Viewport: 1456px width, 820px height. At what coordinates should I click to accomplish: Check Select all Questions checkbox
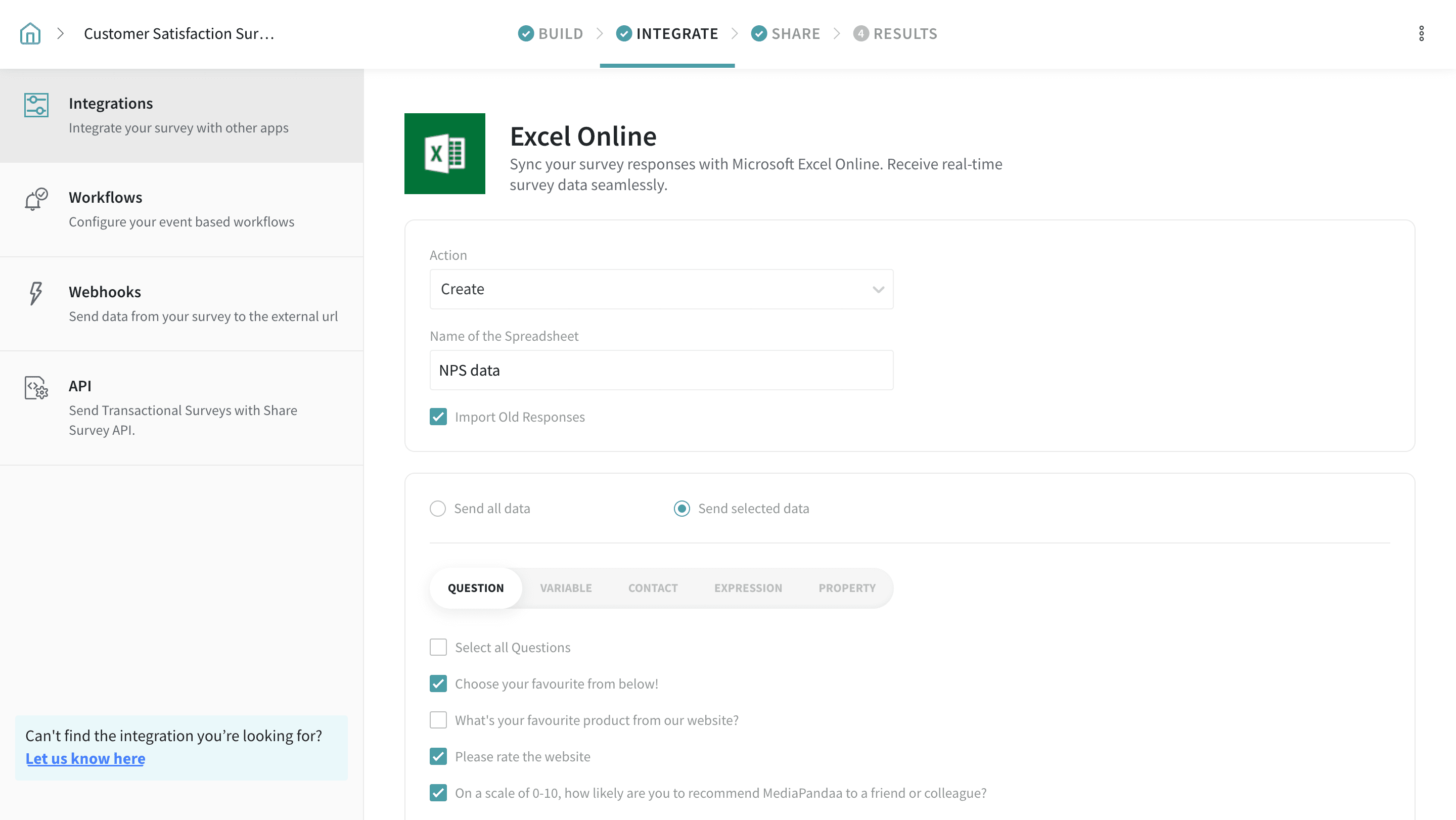point(438,647)
